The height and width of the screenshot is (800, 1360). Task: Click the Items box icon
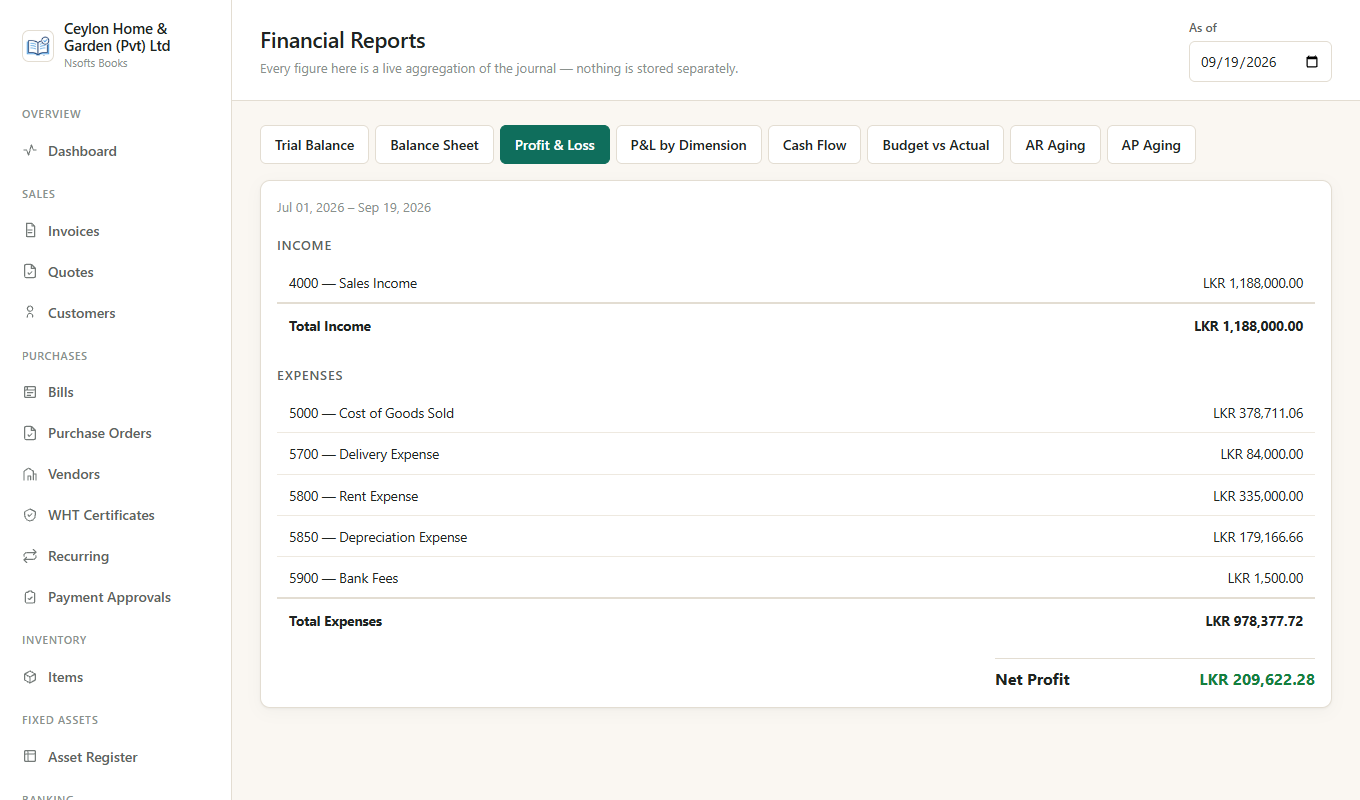[30, 677]
